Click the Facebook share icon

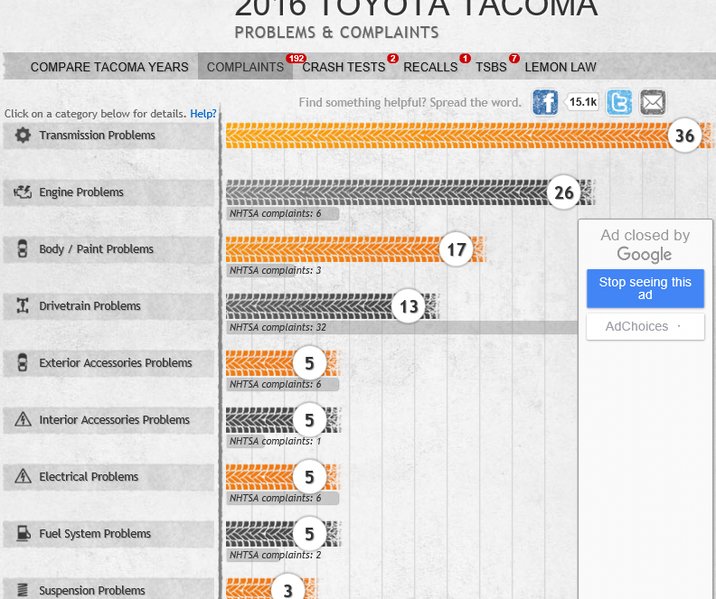click(545, 102)
